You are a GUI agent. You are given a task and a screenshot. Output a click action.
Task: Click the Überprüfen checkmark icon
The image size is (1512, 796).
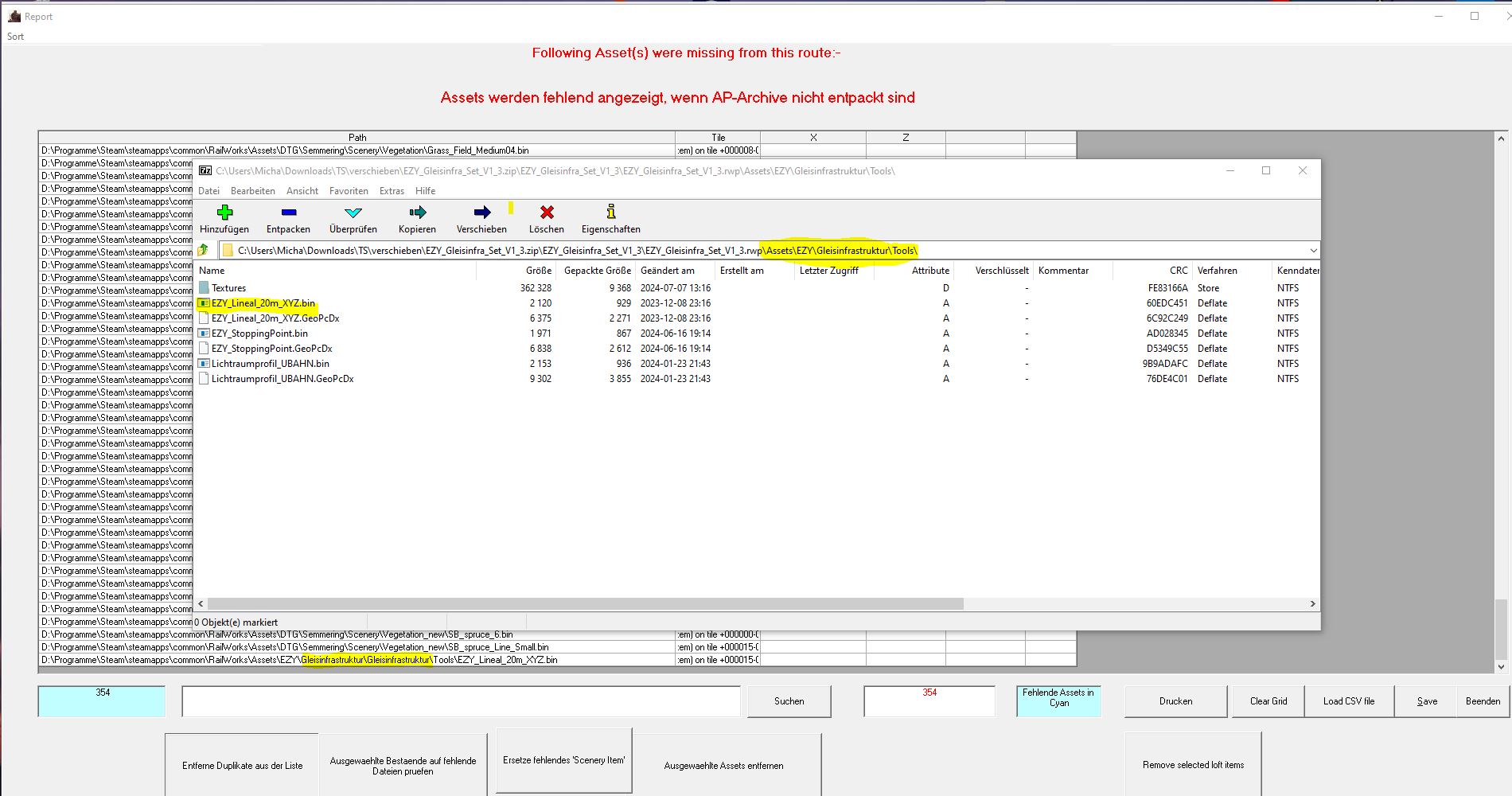coord(353,213)
